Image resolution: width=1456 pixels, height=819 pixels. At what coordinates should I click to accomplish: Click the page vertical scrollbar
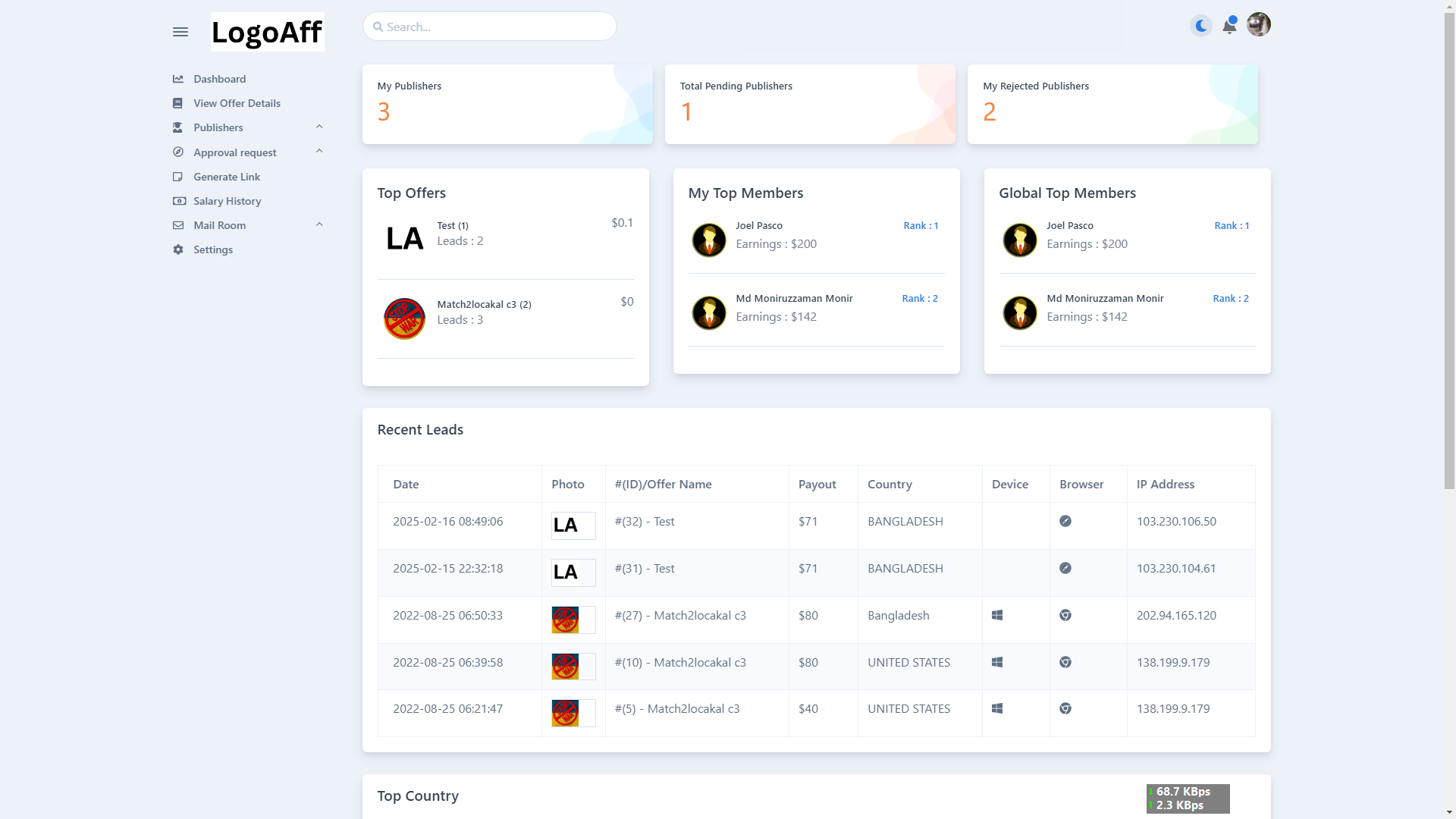click(1449, 250)
